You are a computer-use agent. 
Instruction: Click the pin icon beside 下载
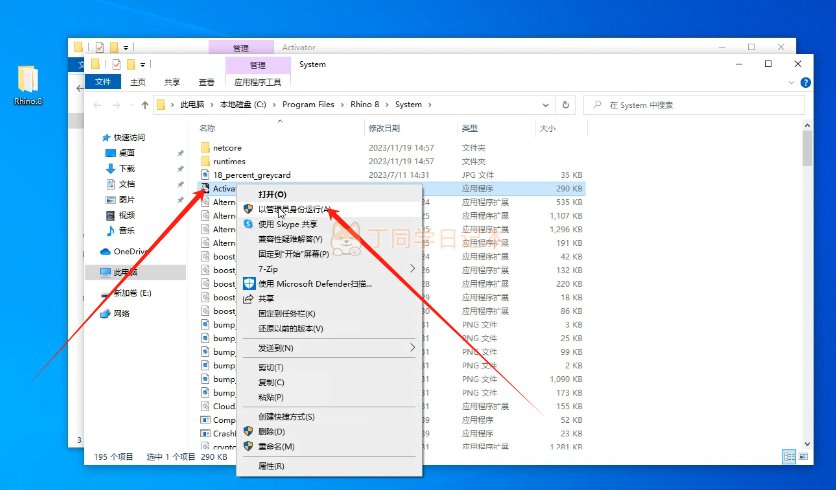[180, 168]
